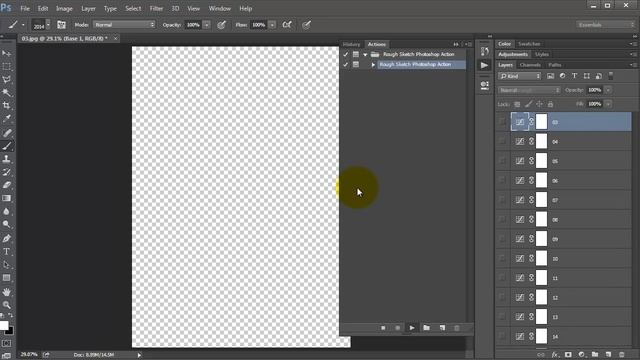Select the Crop tool

7,106
